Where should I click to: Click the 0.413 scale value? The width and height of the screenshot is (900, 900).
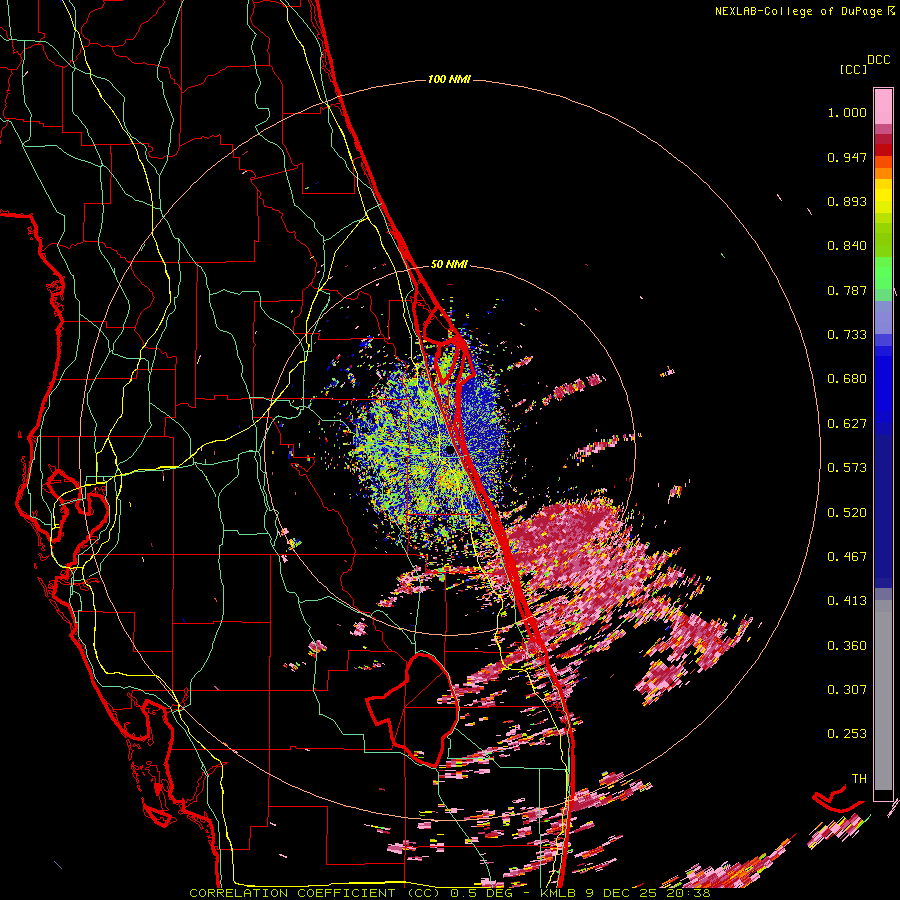[847, 601]
